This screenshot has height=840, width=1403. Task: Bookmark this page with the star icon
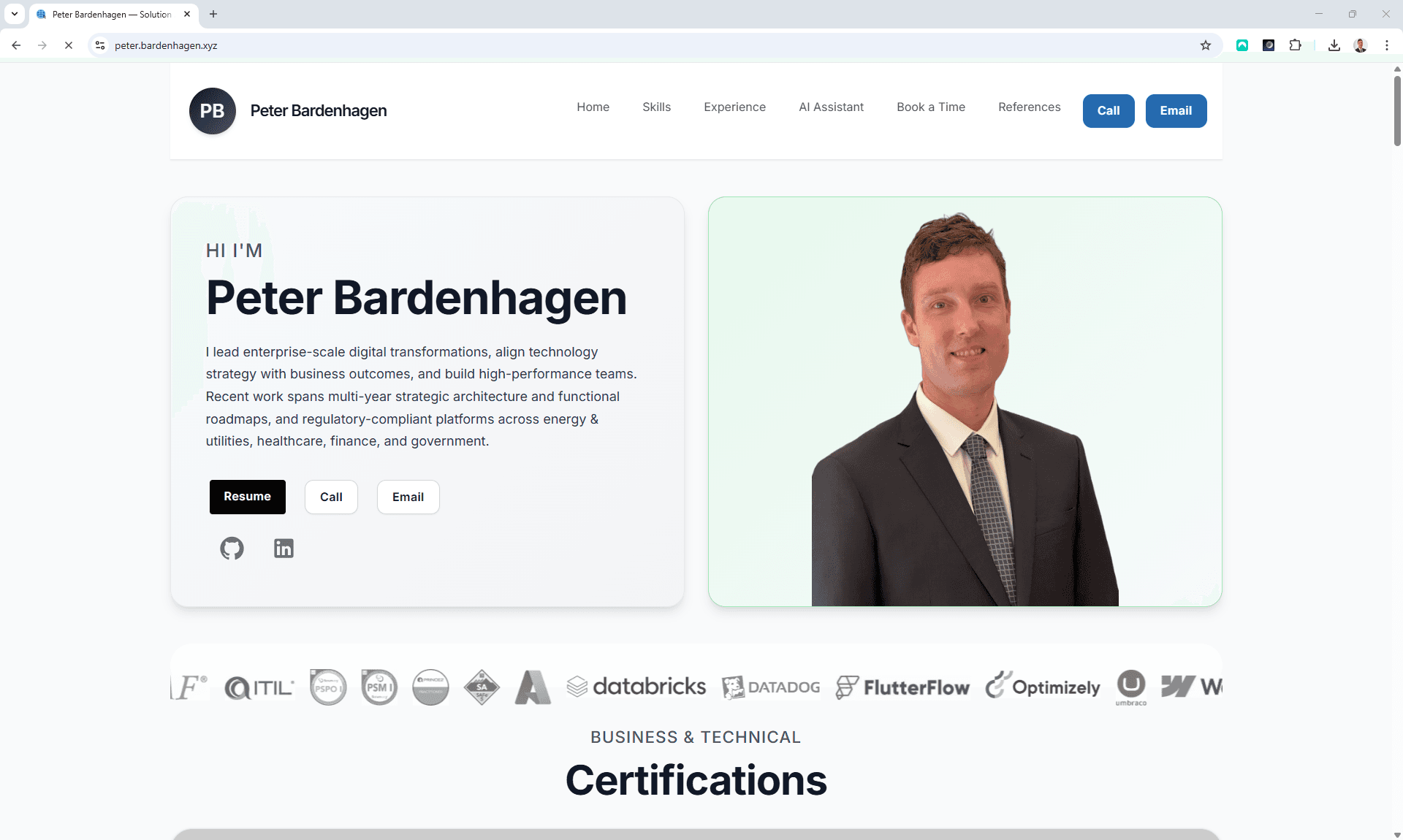(x=1205, y=45)
